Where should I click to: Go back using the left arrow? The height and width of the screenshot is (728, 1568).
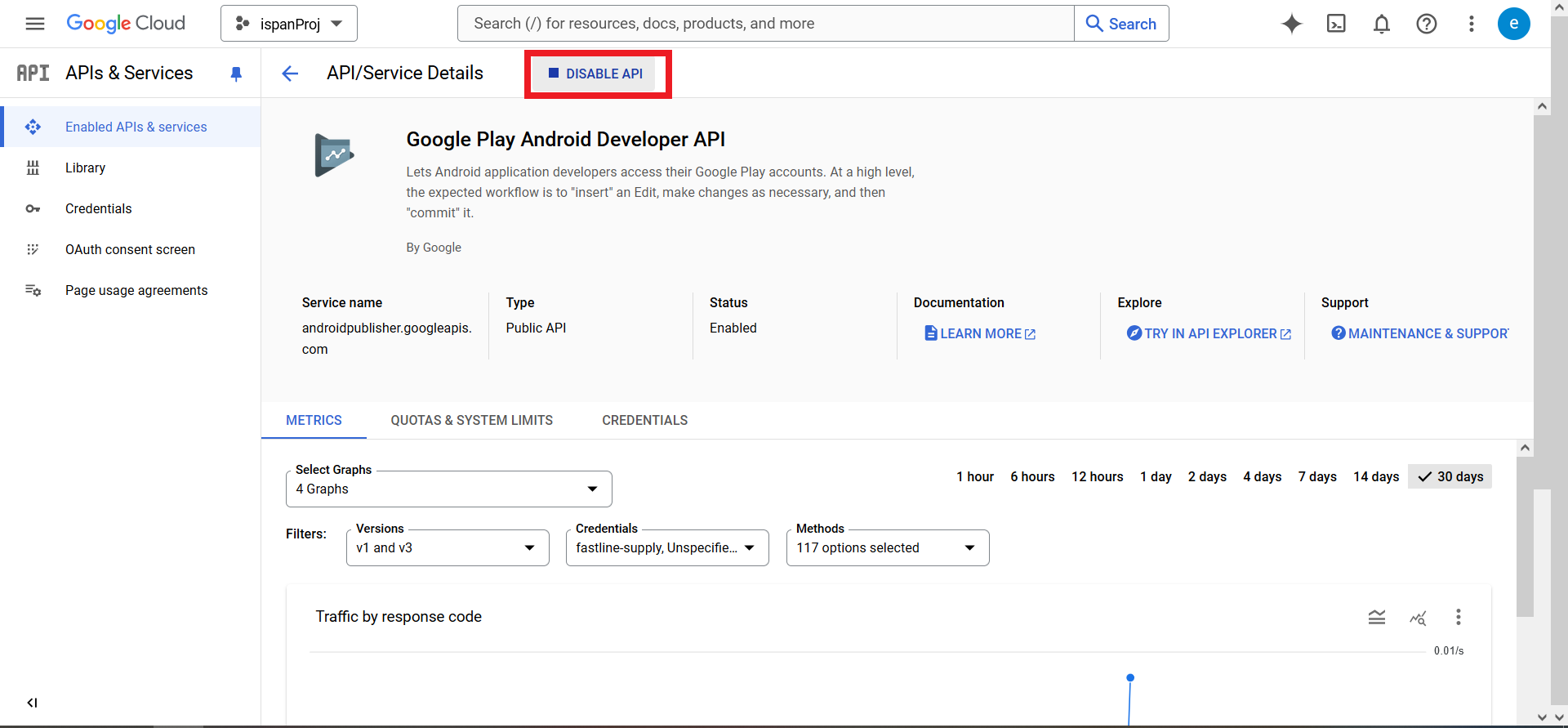[x=290, y=74]
